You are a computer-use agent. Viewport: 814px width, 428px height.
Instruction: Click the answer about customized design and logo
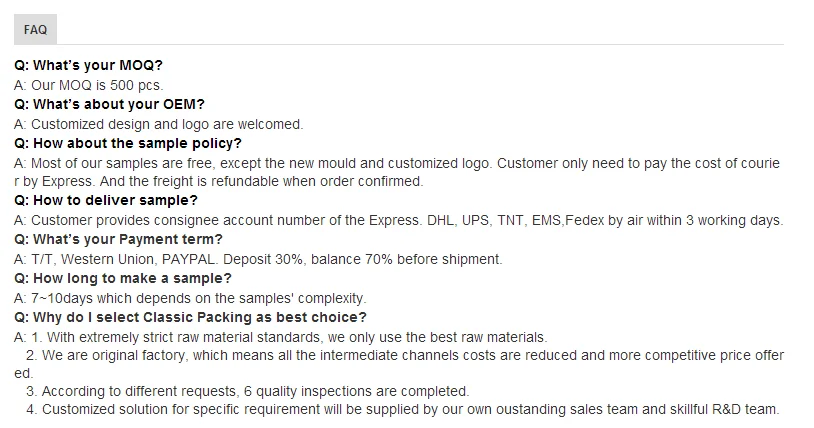pyautogui.click(x=158, y=124)
